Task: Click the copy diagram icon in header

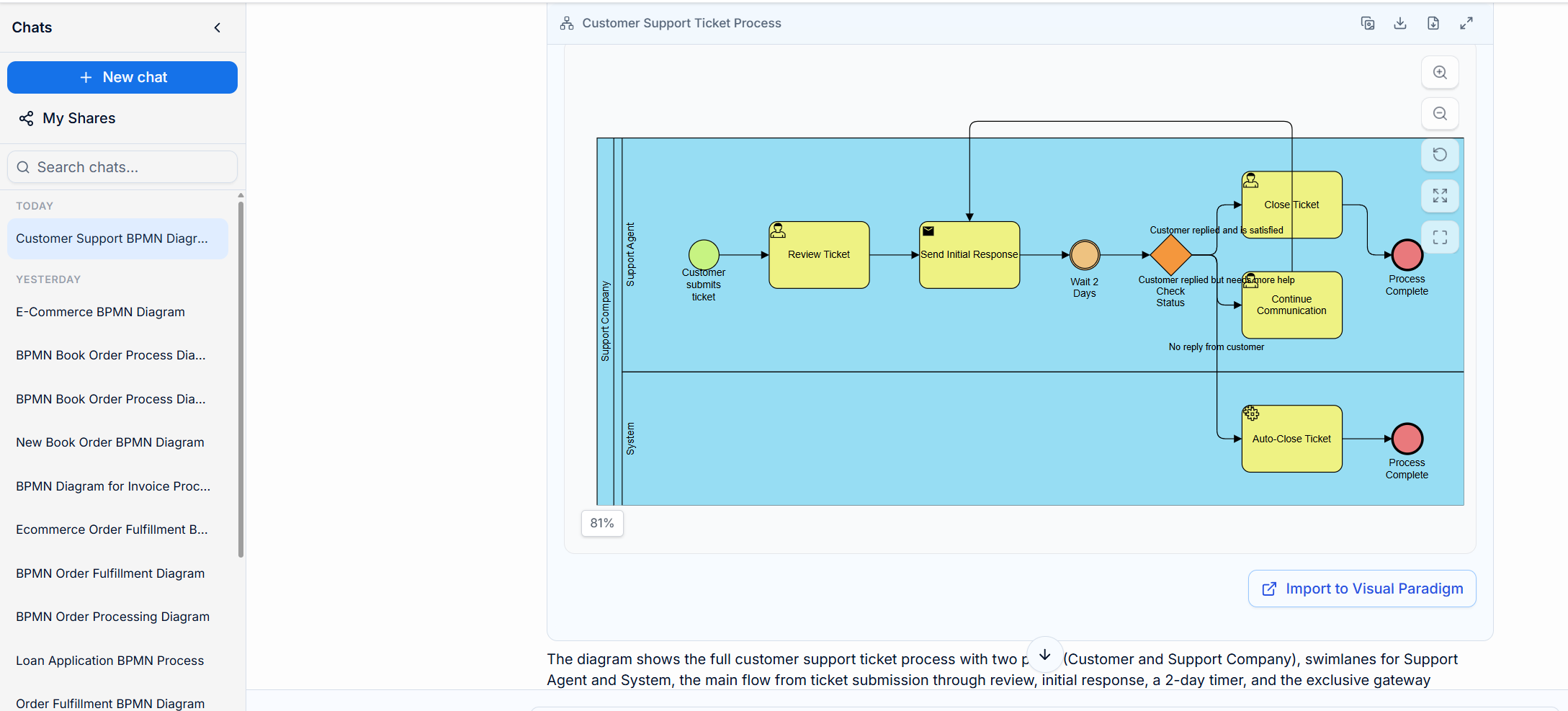Action: point(1368,23)
